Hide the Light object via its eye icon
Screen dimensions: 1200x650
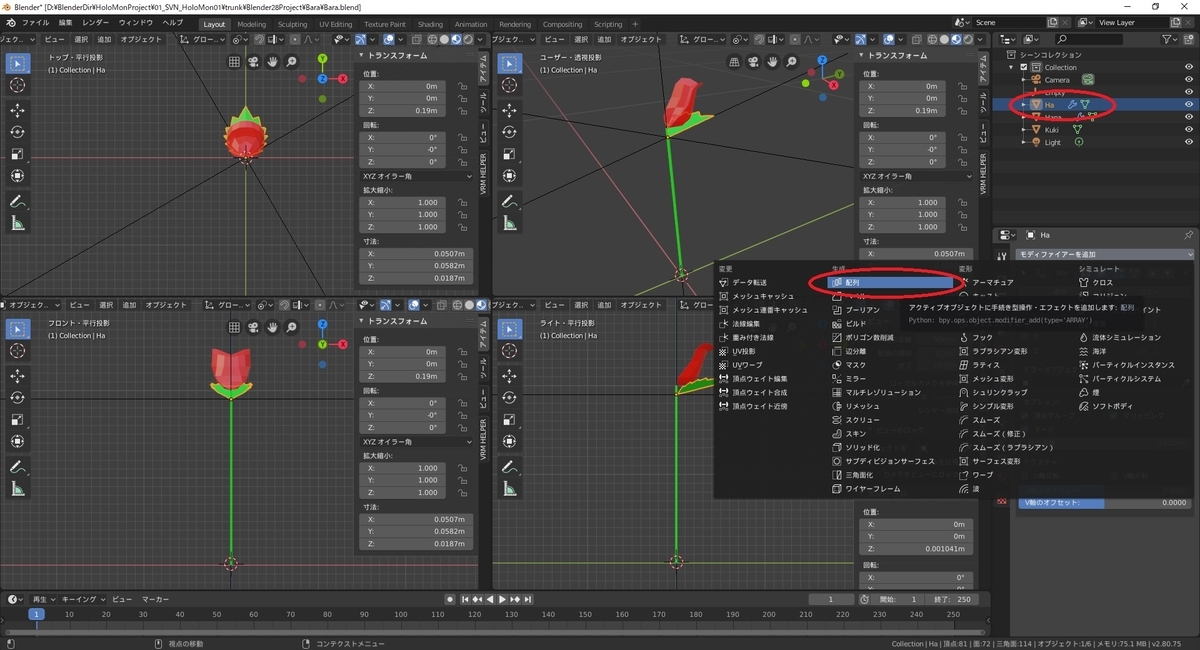1189,142
